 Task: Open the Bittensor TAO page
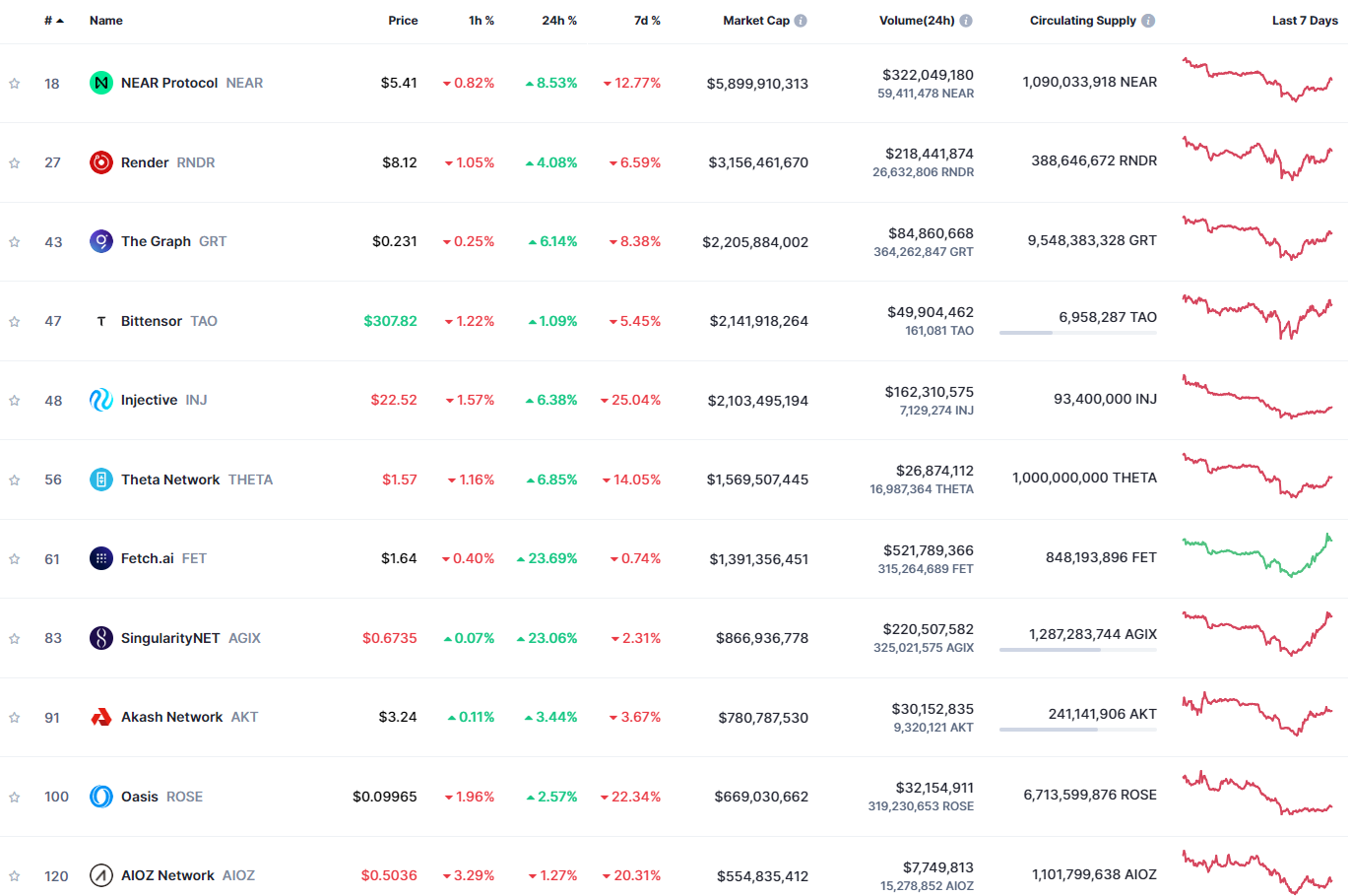point(169,321)
